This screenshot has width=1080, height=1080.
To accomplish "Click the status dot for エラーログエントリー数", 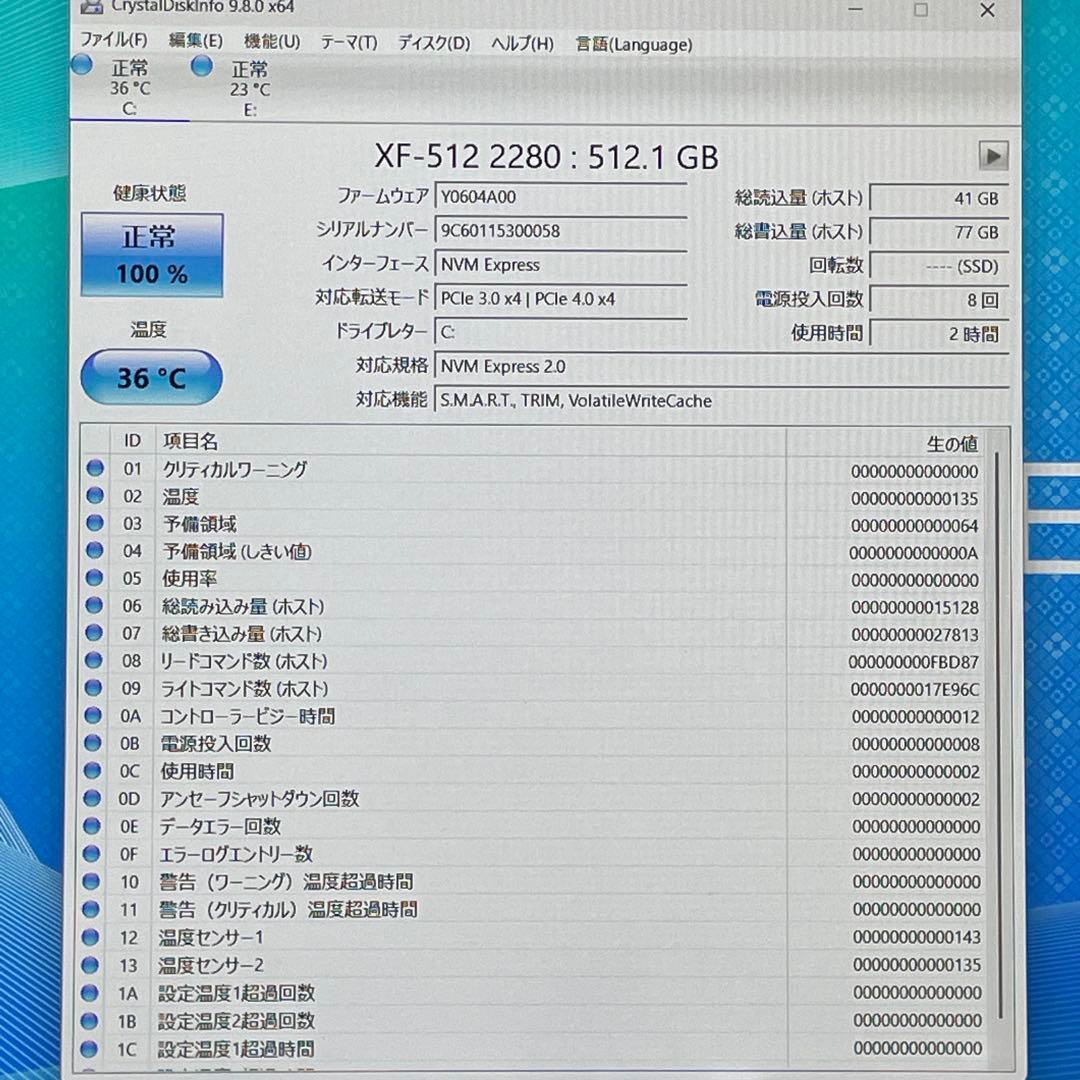I will point(92,853).
